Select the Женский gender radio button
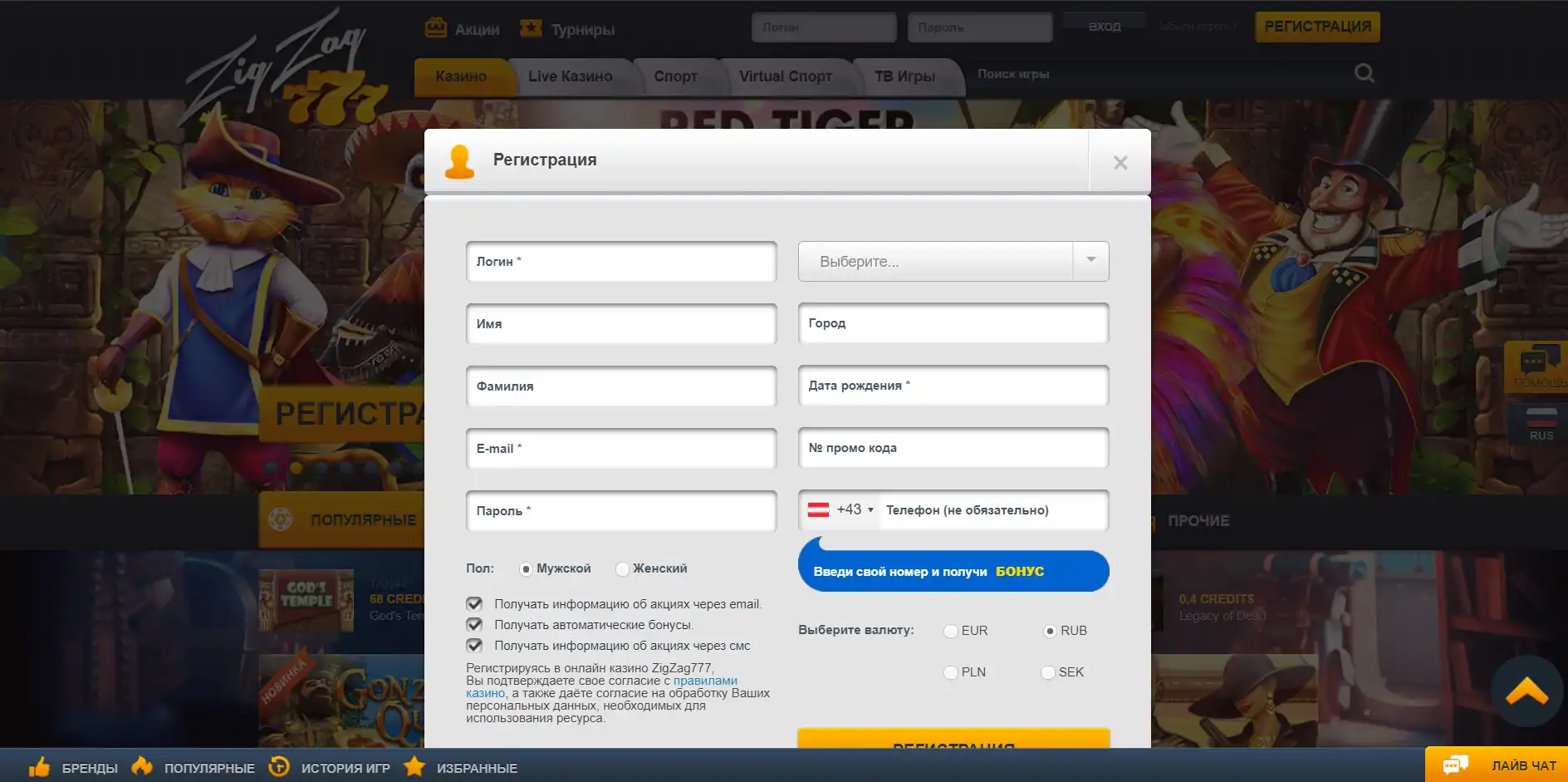Viewport: 1568px width, 782px height. click(622, 569)
